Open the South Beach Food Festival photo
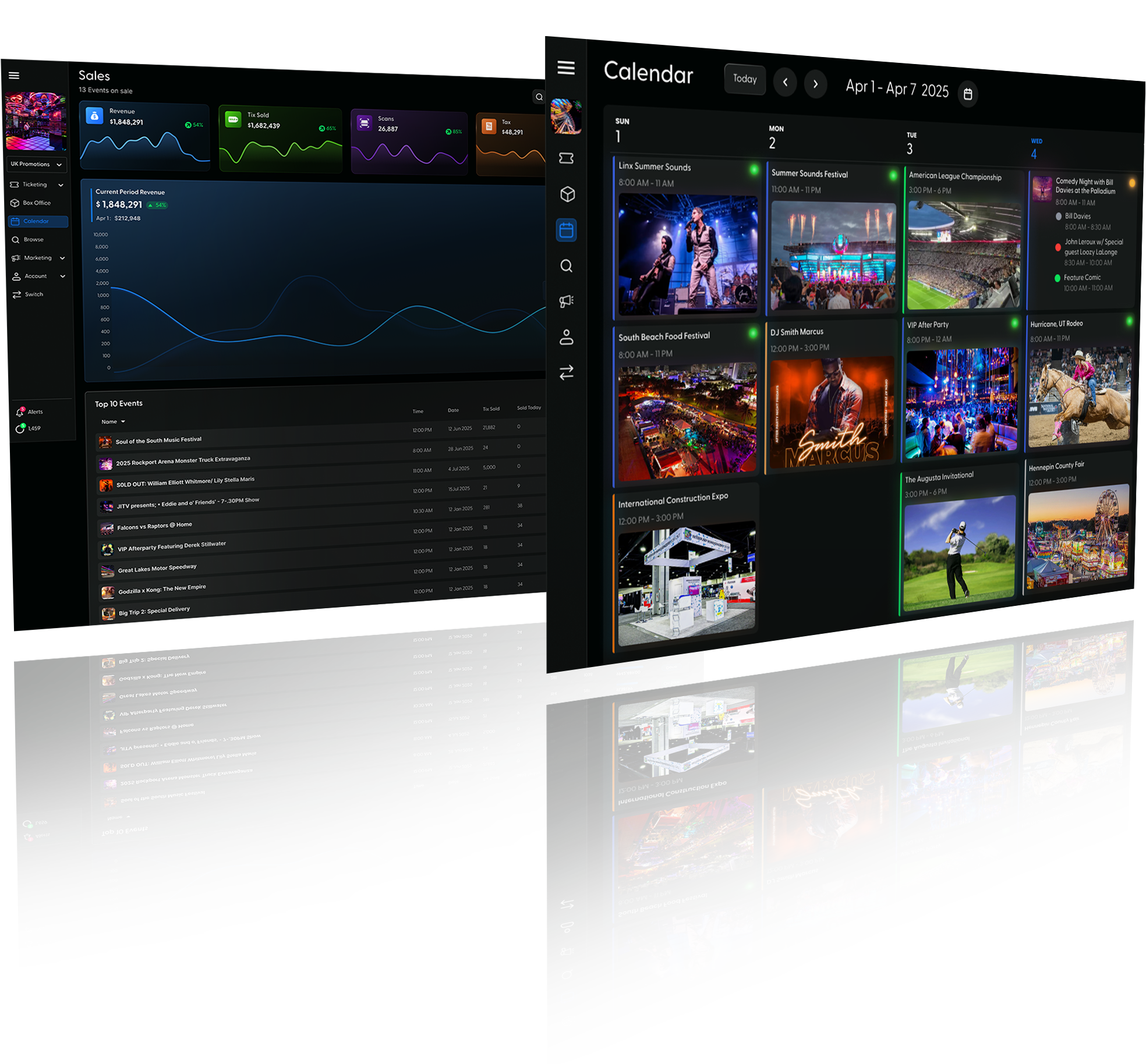This screenshot has width=1146, height=1064. coord(687,421)
